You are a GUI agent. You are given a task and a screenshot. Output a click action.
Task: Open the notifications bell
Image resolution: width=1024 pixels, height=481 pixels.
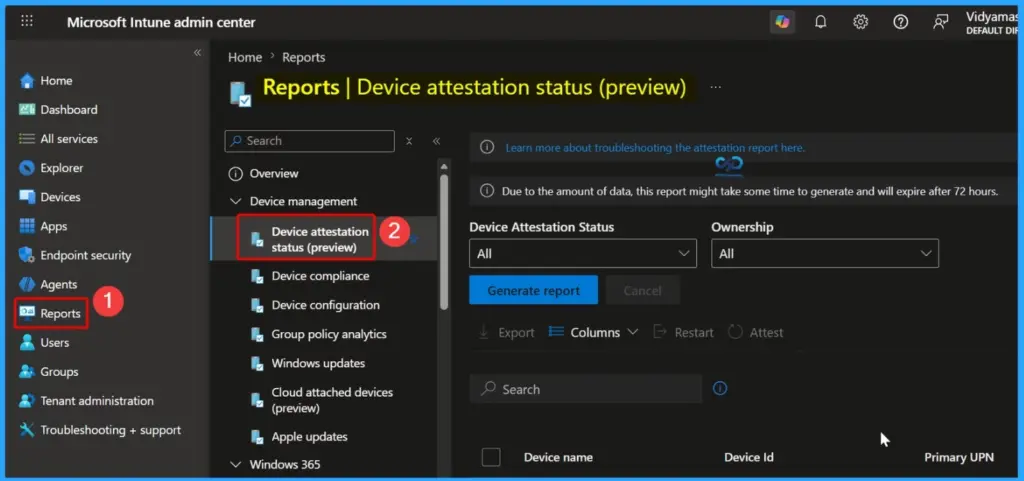point(821,22)
